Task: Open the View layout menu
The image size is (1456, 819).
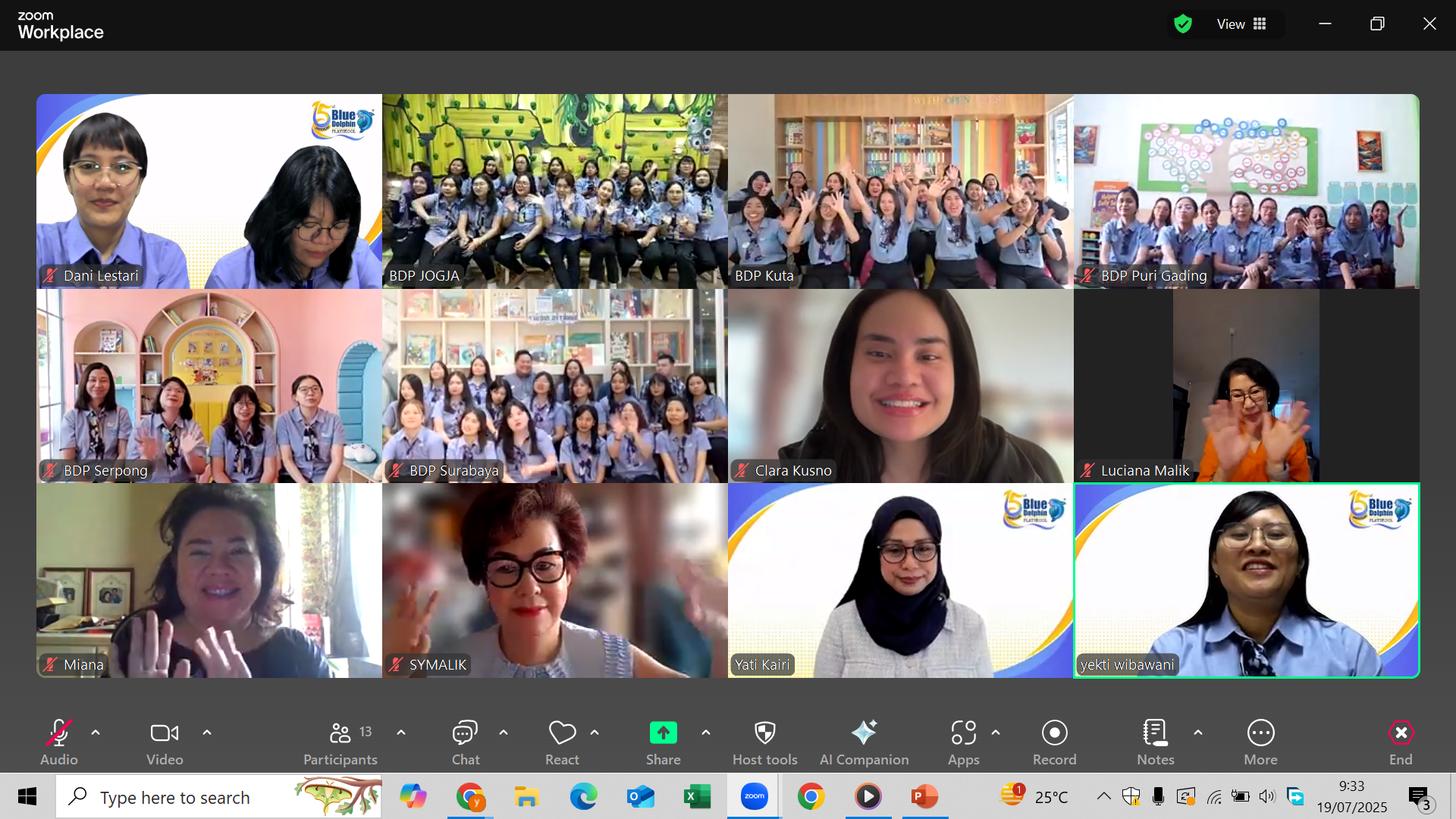Action: tap(1241, 24)
